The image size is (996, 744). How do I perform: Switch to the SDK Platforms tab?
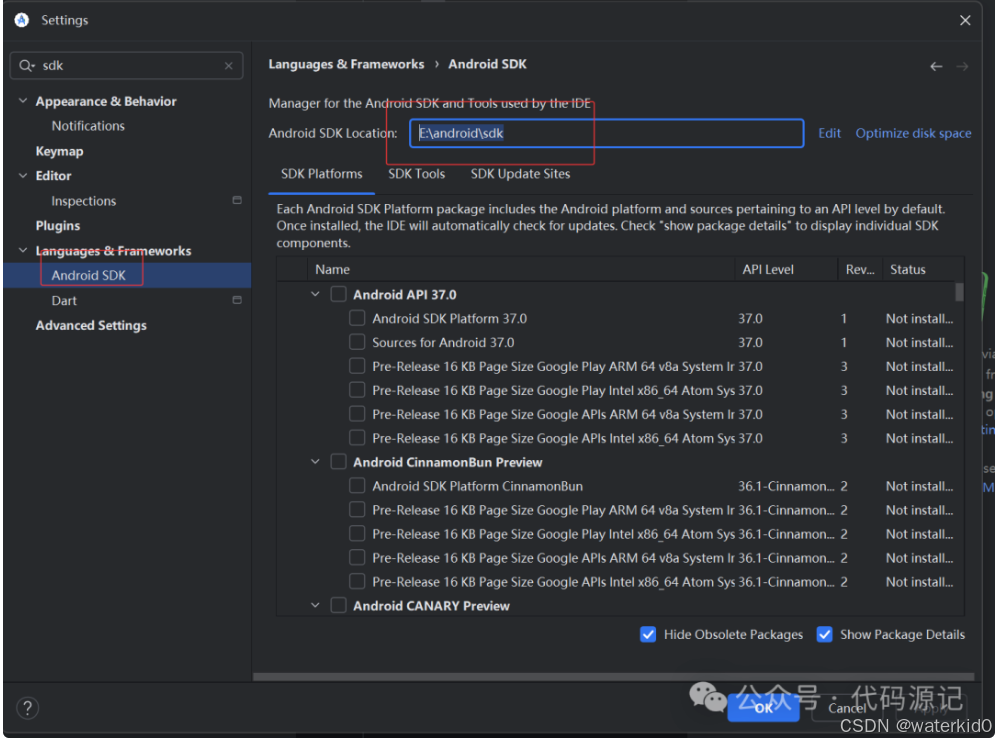point(321,174)
